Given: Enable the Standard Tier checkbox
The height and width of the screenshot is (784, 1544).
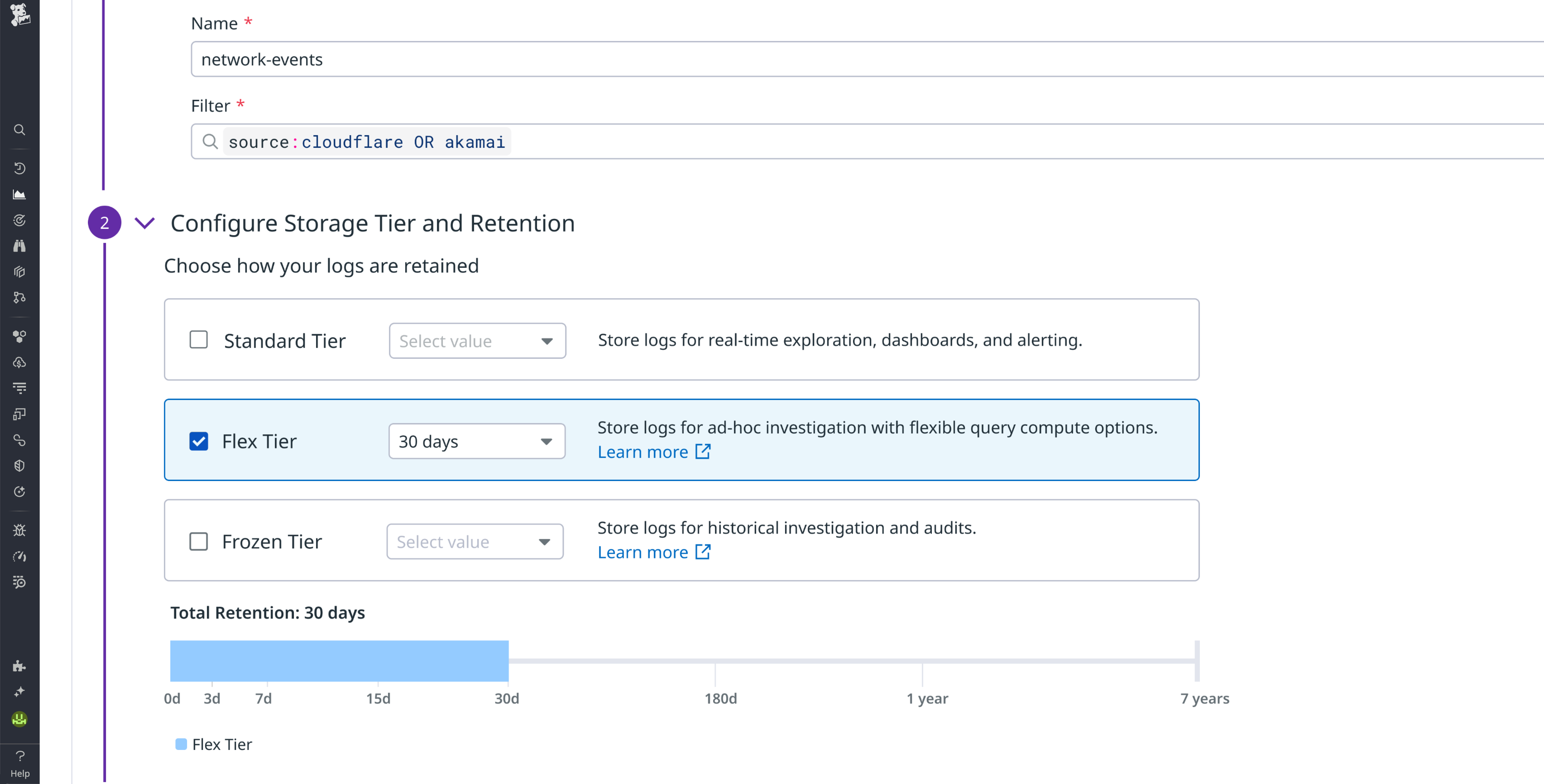Looking at the screenshot, I should click(x=198, y=340).
